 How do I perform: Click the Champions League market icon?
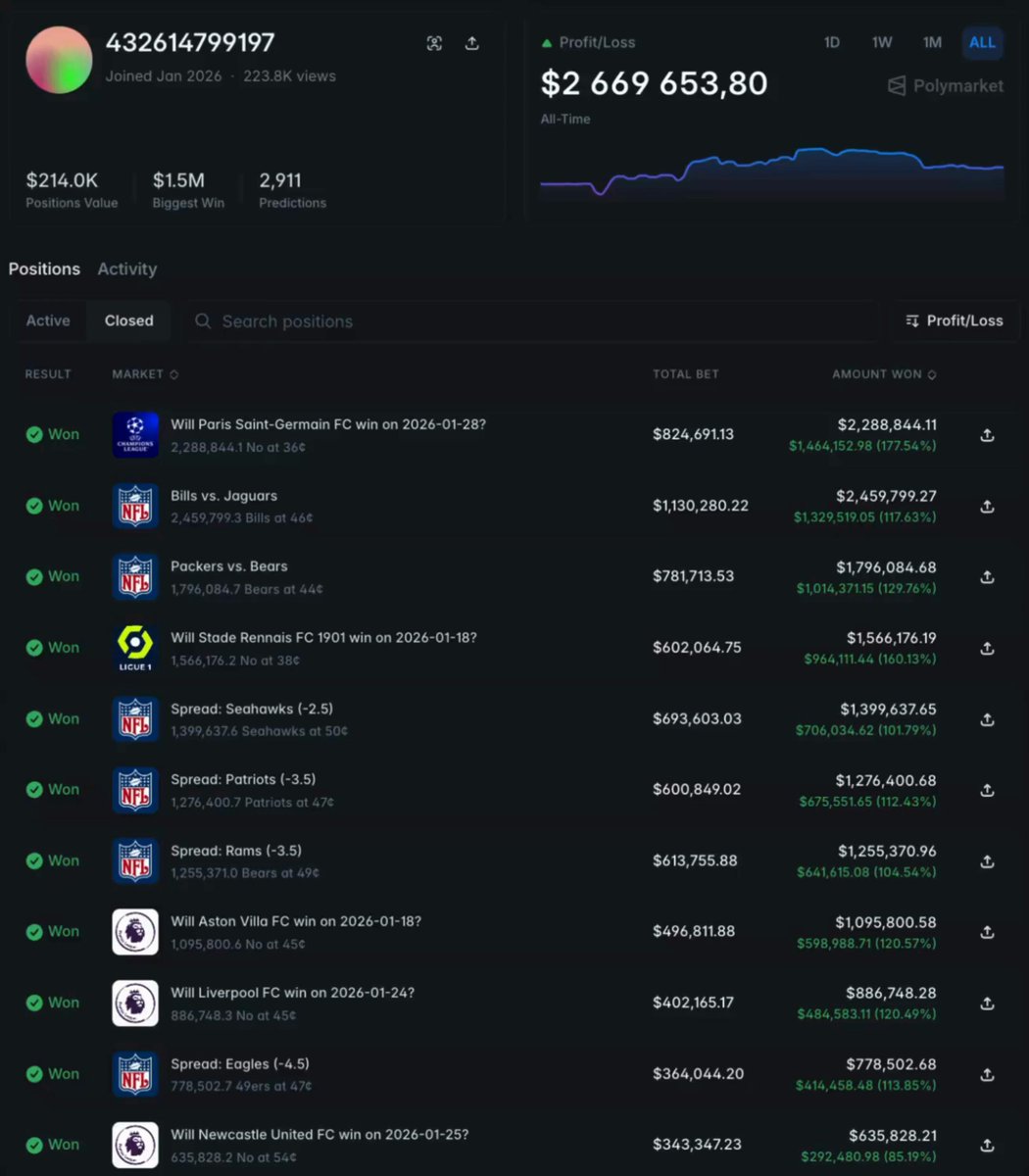tap(135, 435)
